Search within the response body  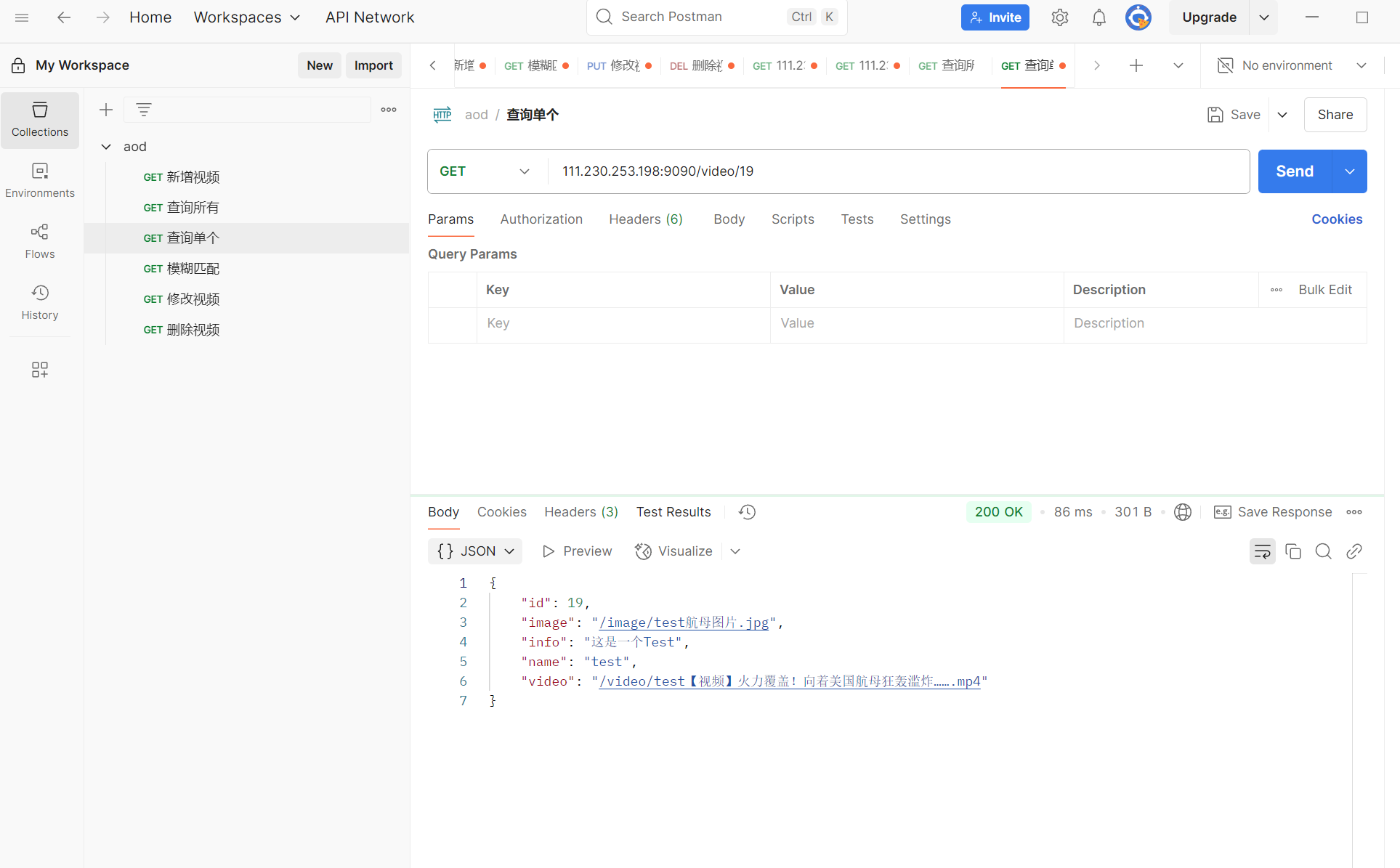click(x=1323, y=551)
